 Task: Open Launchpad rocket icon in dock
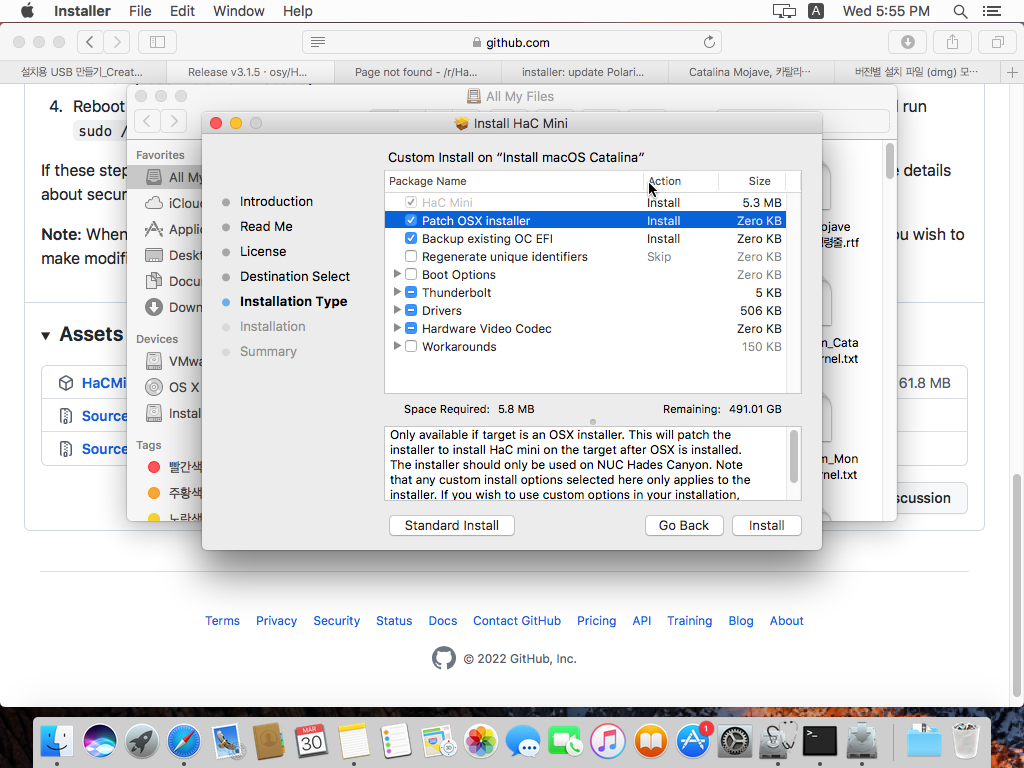point(142,741)
